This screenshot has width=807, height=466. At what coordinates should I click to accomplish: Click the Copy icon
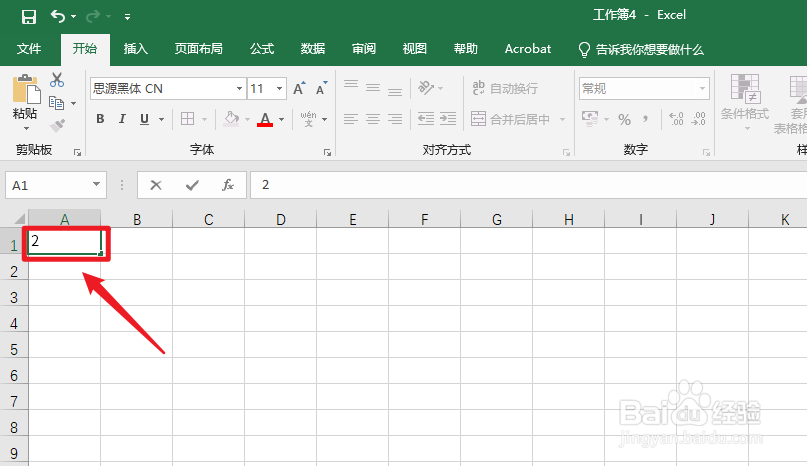pos(57,103)
